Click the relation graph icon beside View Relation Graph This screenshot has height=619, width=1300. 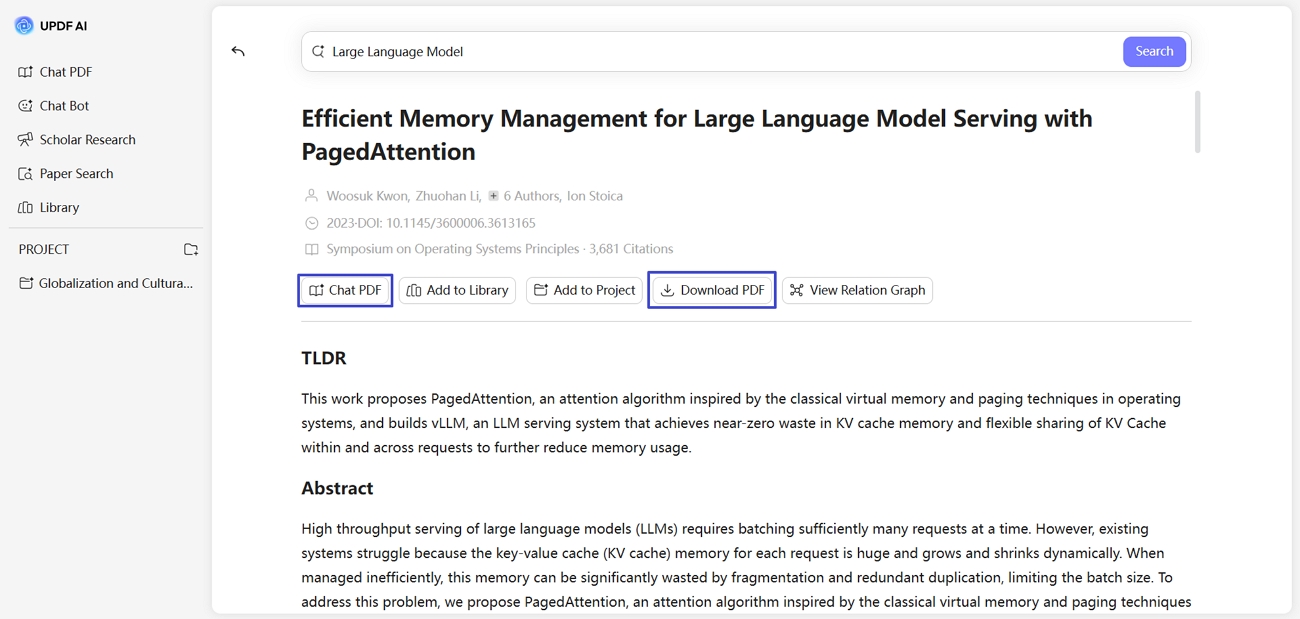pyautogui.click(x=796, y=290)
